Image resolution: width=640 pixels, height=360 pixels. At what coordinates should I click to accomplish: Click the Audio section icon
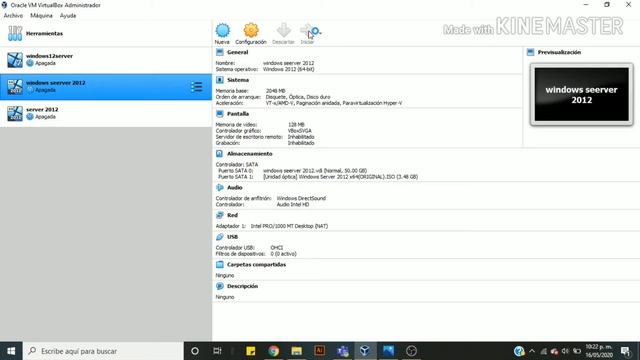220,187
